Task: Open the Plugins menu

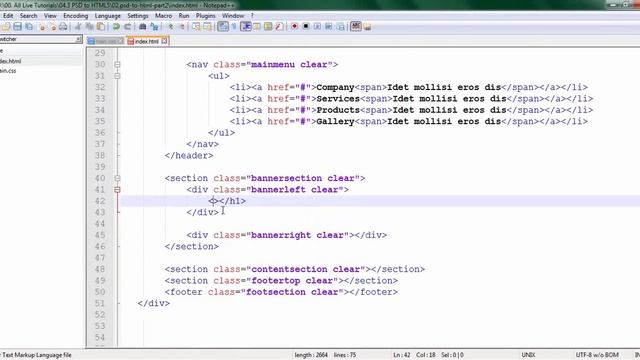Action: pos(206,16)
